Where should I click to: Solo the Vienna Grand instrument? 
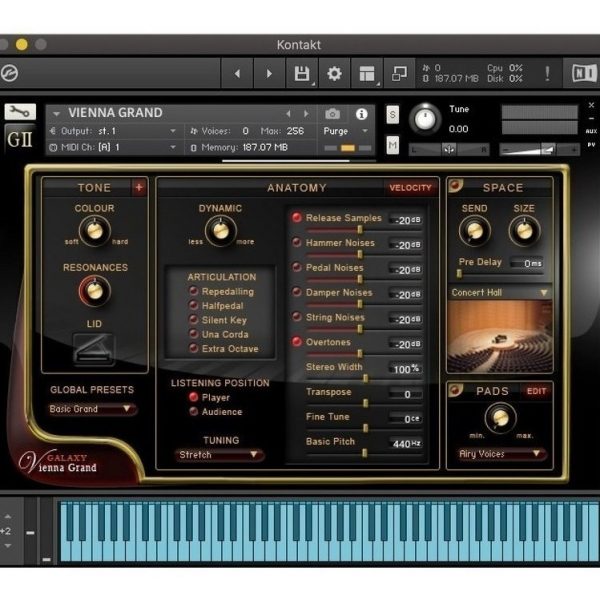[x=392, y=114]
